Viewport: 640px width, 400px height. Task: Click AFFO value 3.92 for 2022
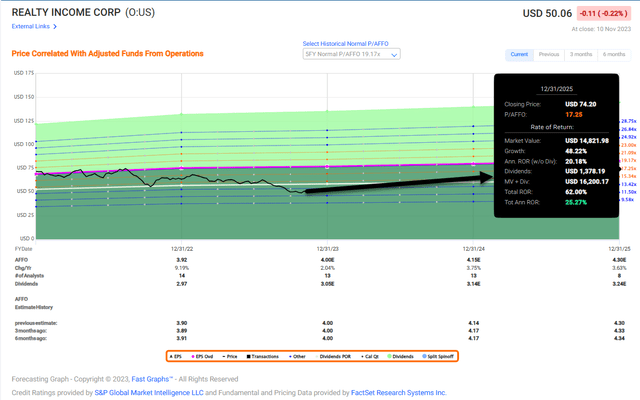[x=182, y=260]
